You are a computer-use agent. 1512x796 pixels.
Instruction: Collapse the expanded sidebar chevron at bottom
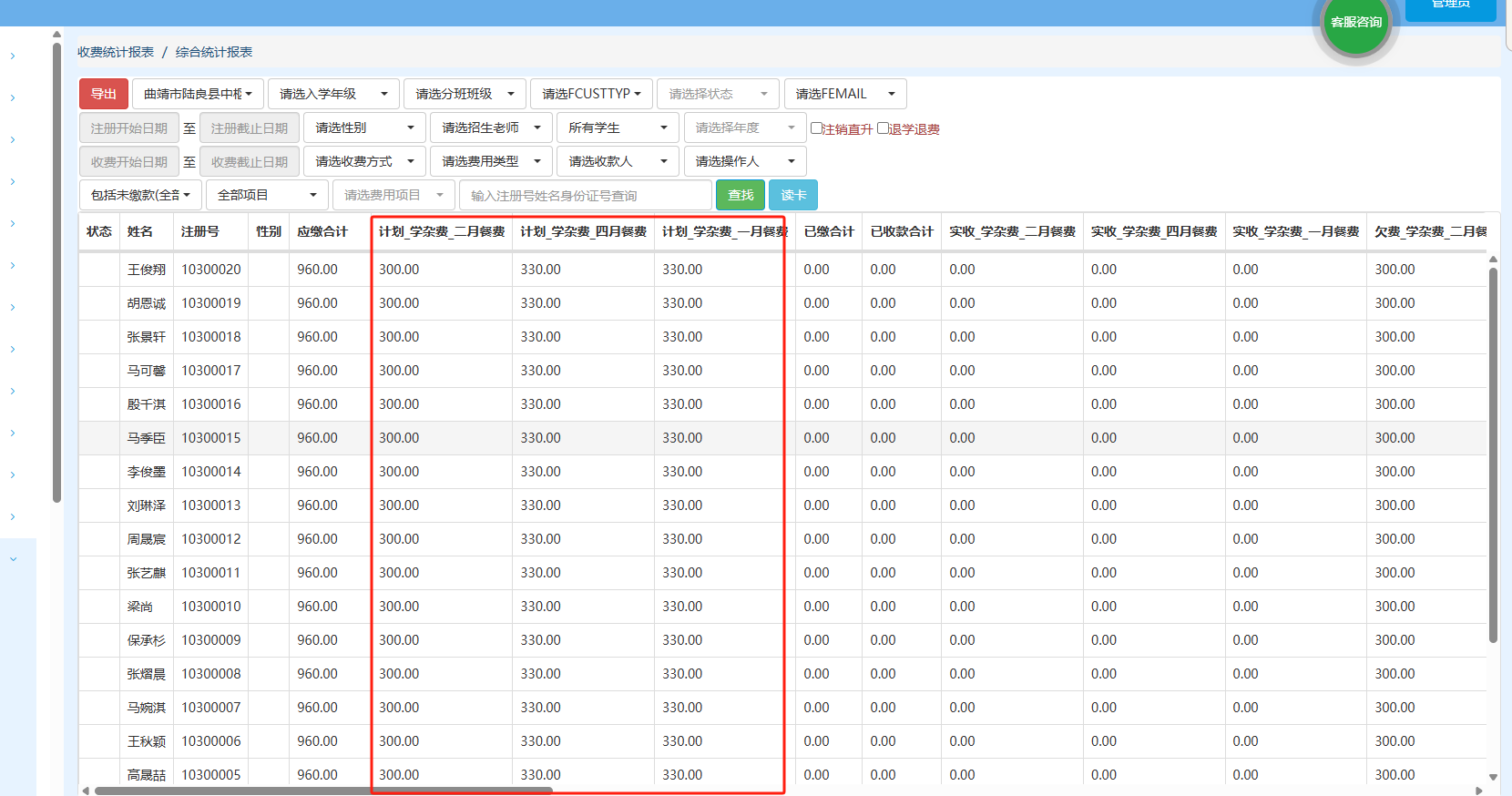coord(13,558)
